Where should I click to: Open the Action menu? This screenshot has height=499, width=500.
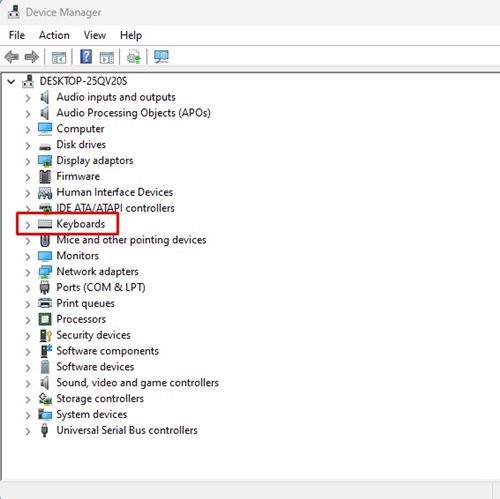click(54, 35)
